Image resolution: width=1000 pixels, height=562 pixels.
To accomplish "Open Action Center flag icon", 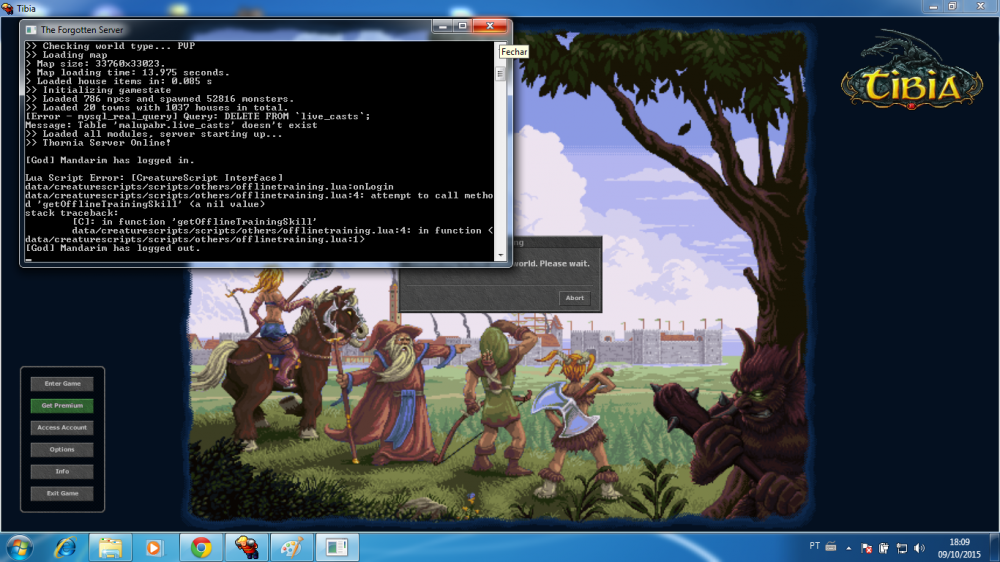I will coord(866,548).
